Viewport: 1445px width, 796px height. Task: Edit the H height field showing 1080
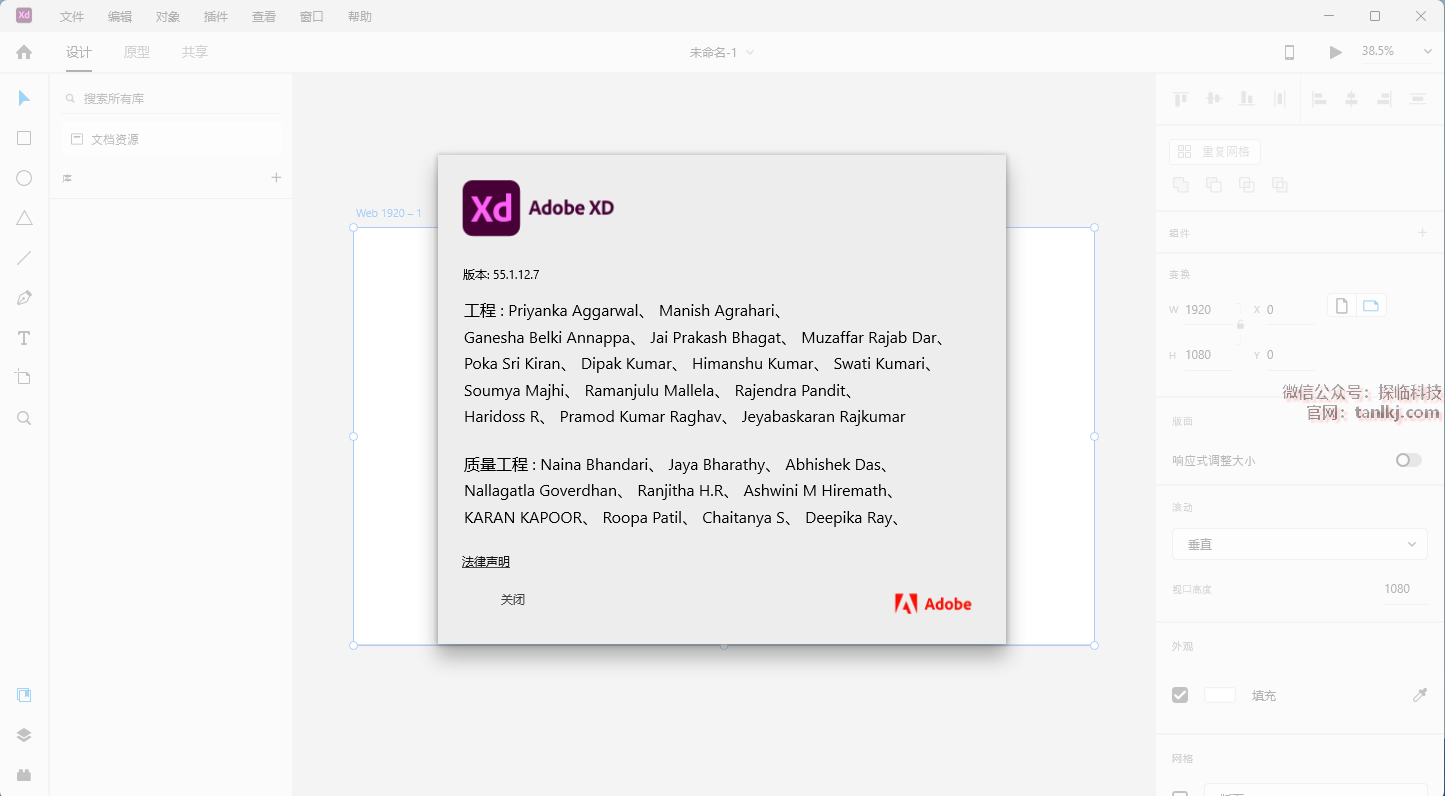(1208, 355)
